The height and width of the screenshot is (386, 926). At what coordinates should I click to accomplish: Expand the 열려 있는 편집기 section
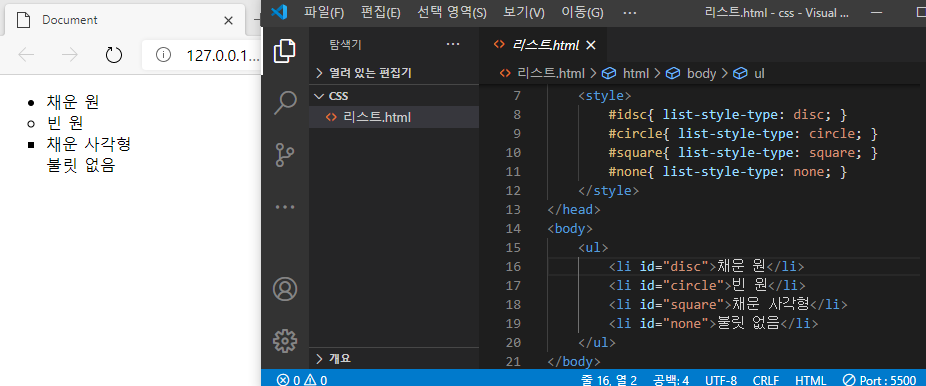tap(394, 73)
